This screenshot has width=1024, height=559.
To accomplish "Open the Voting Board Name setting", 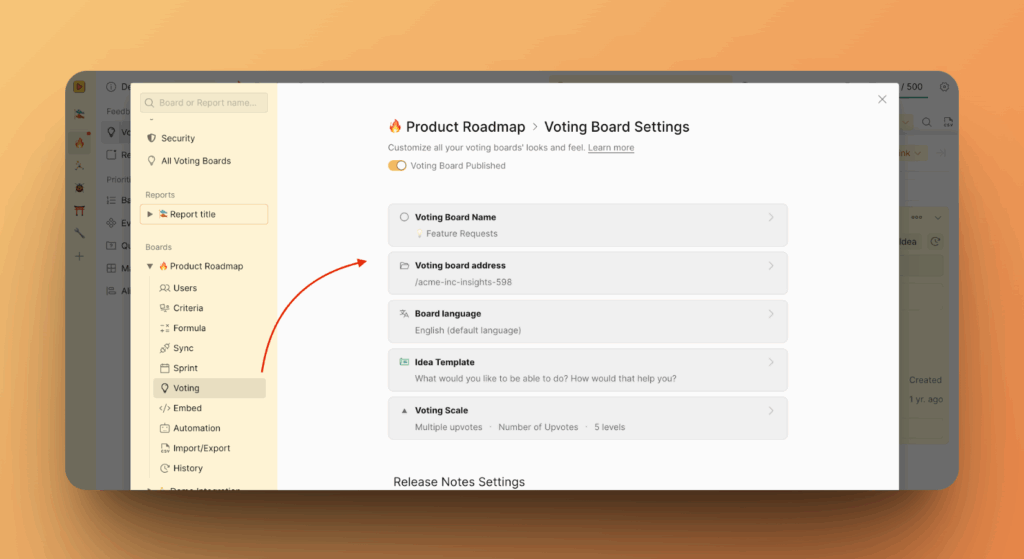I will (x=587, y=225).
